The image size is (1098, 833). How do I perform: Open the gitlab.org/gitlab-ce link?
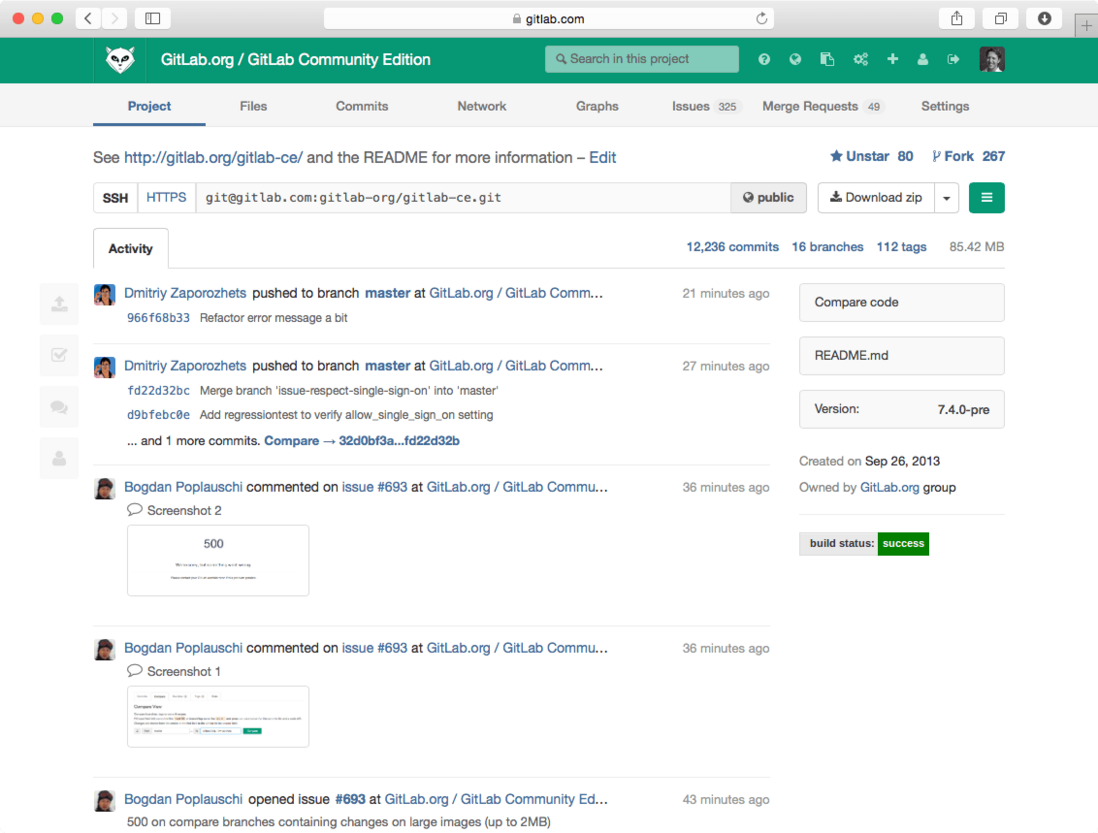[x=214, y=158]
